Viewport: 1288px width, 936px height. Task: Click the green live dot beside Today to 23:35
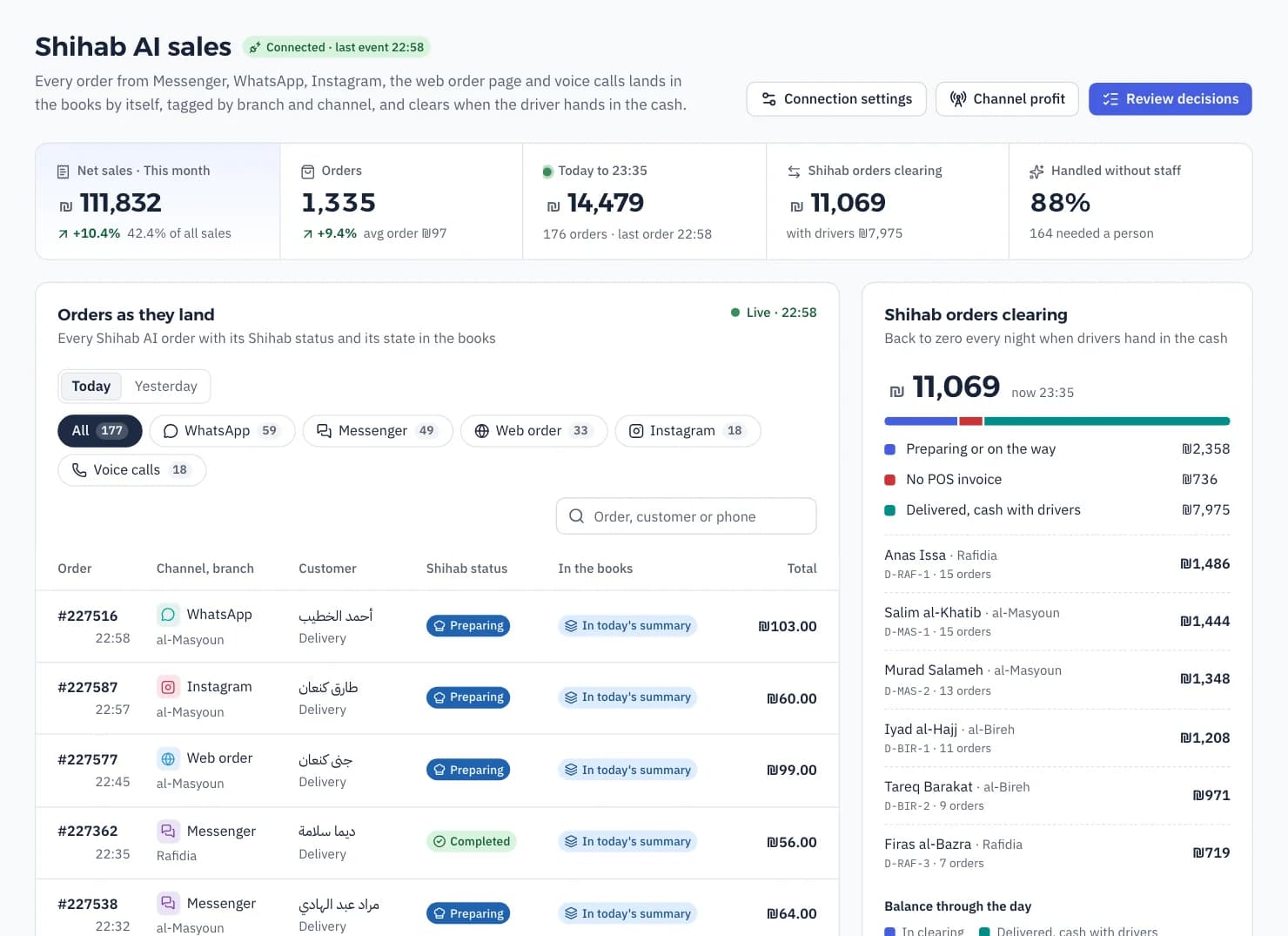[547, 172]
